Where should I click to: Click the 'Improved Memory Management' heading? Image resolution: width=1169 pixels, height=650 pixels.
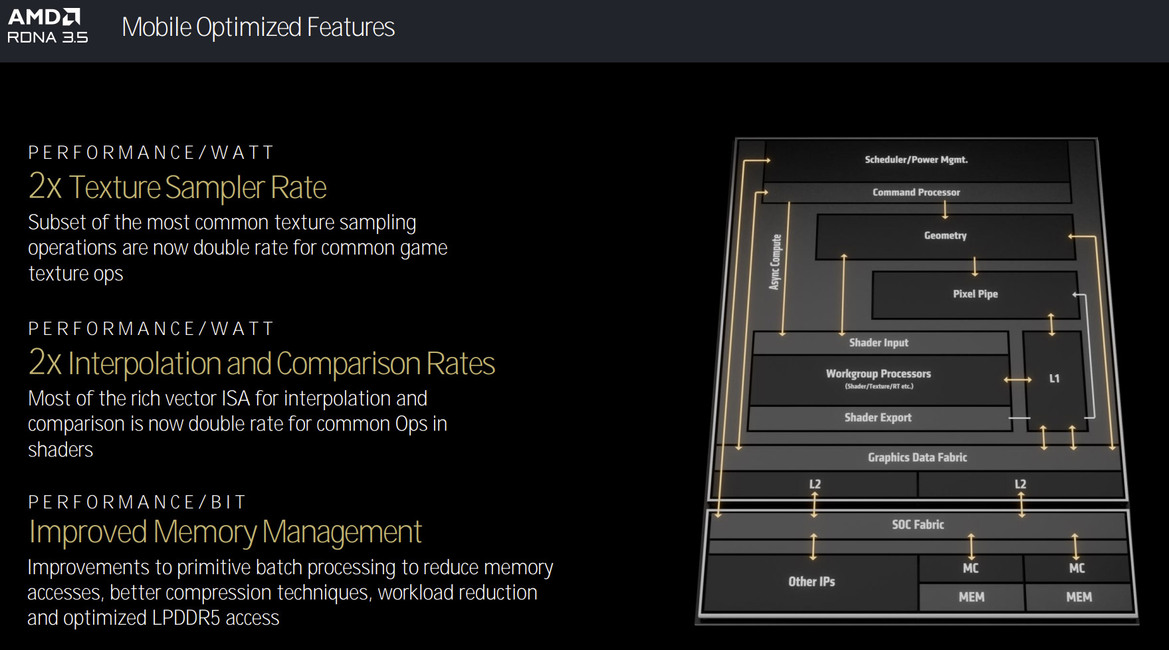[225, 532]
